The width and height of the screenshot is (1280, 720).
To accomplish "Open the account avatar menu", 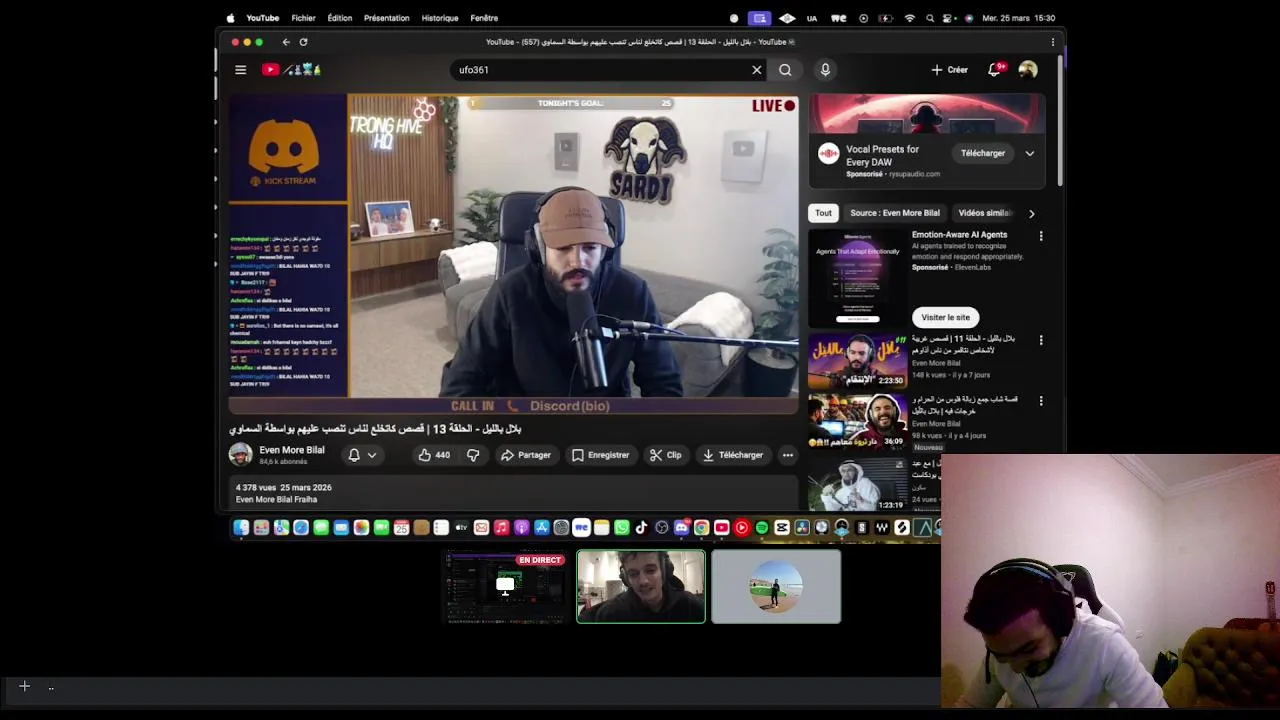I will coord(1028,70).
